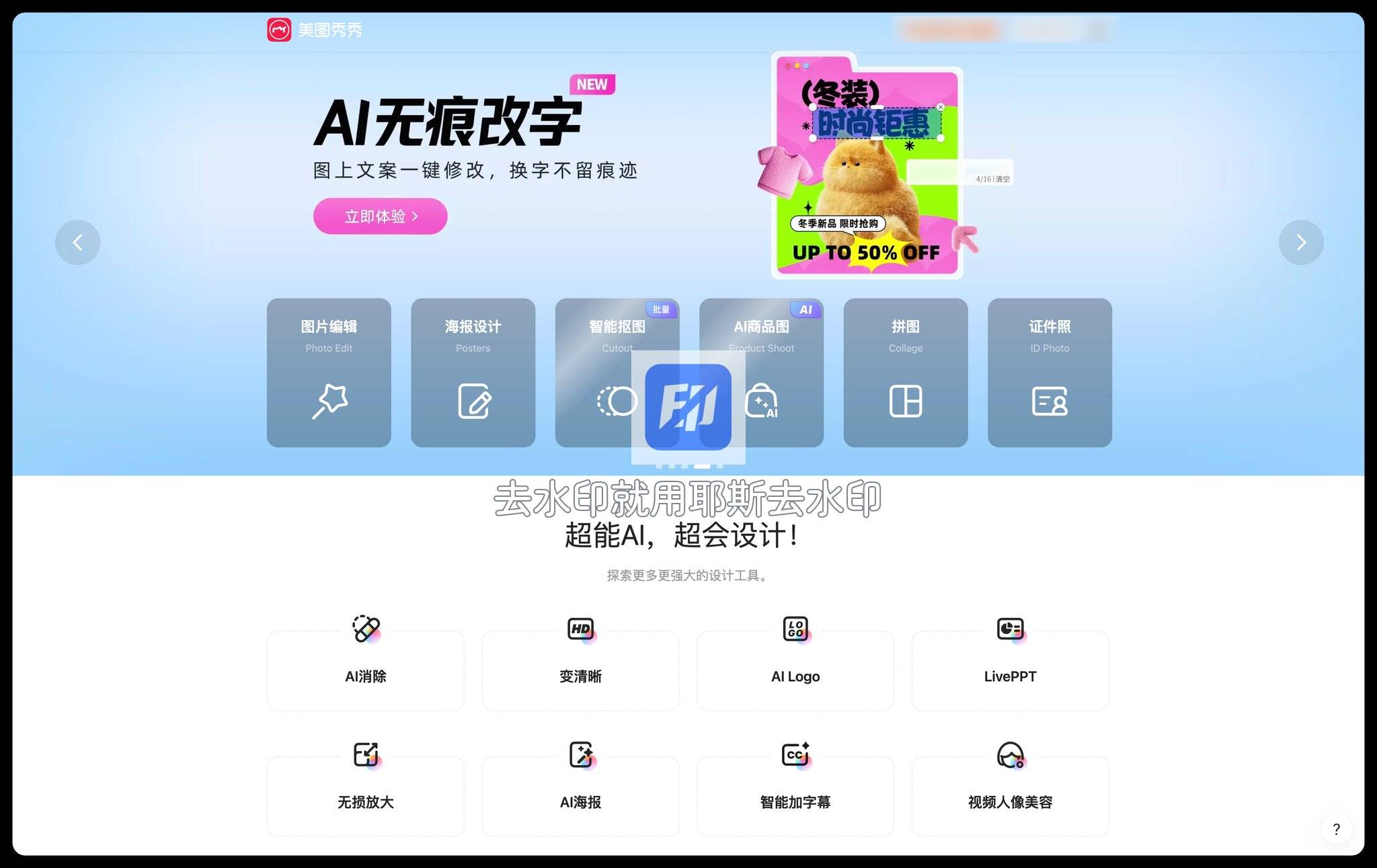This screenshot has width=1377, height=868.
Task: Click the 视频人像美容 face icon
Action: tap(1011, 755)
